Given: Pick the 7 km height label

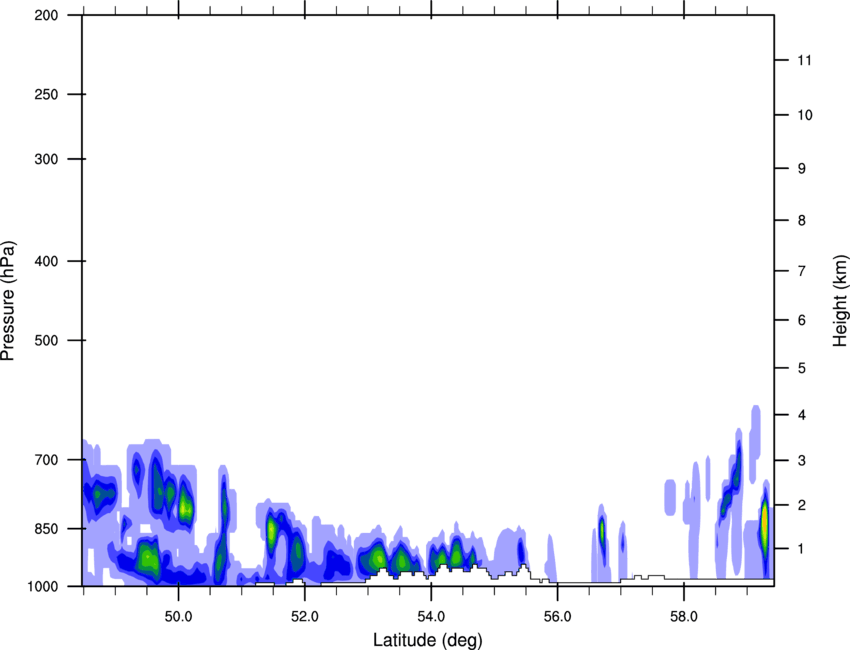Looking at the screenshot, I should pyautogui.click(x=802, y=271).
